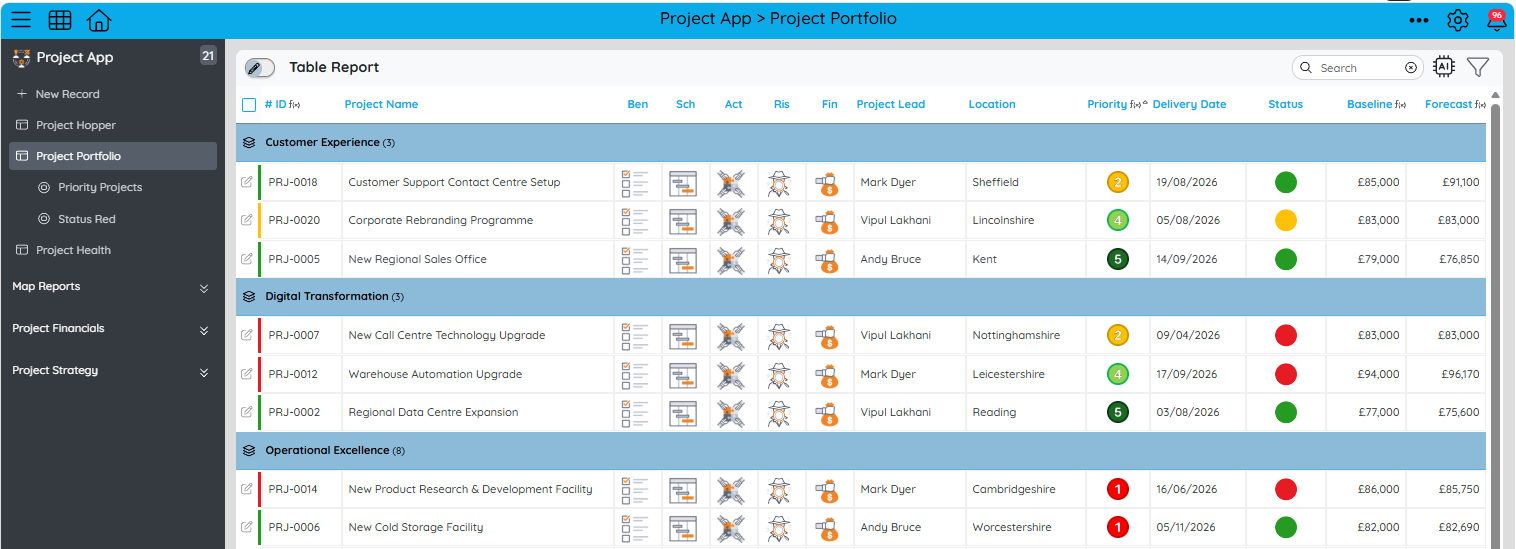Click 'New Cold Storage Facility' project name
The image size is (1516, 549).
[415, 527]
